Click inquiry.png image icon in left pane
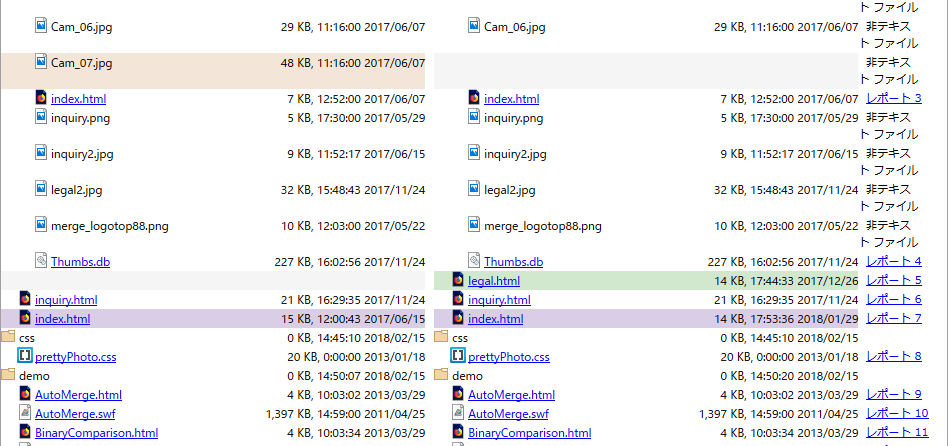The image size is (948, 446). (41, 118)
